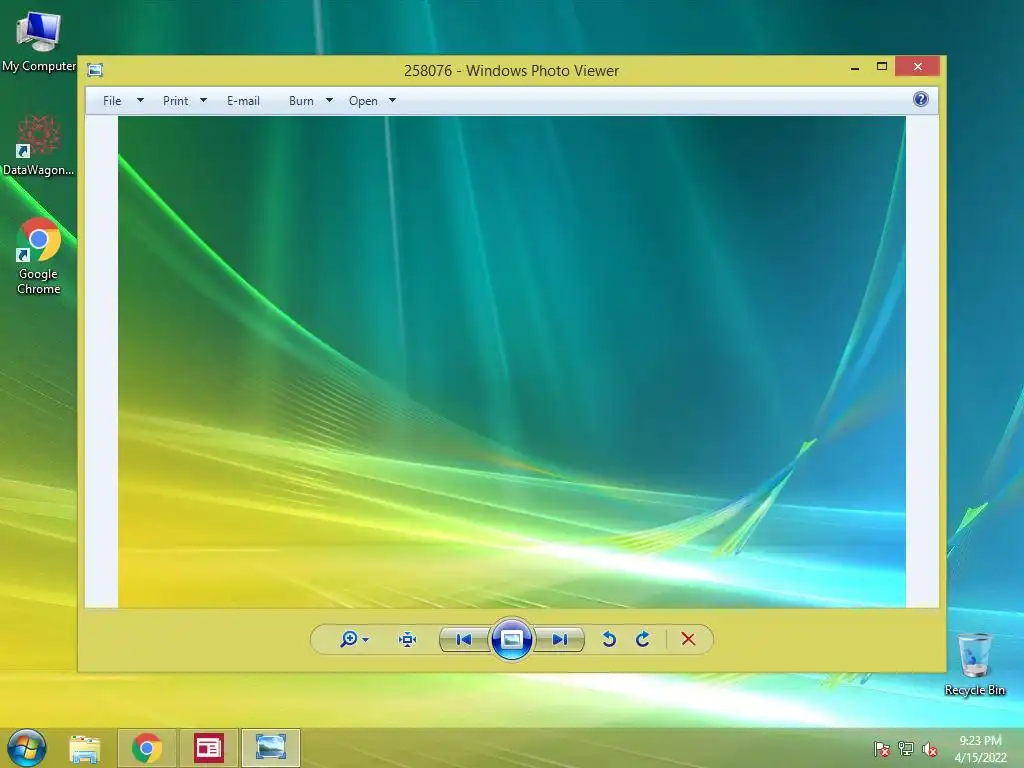Delete the photo with the red X
Viewport: 1024px width, 768px height.
688,639
